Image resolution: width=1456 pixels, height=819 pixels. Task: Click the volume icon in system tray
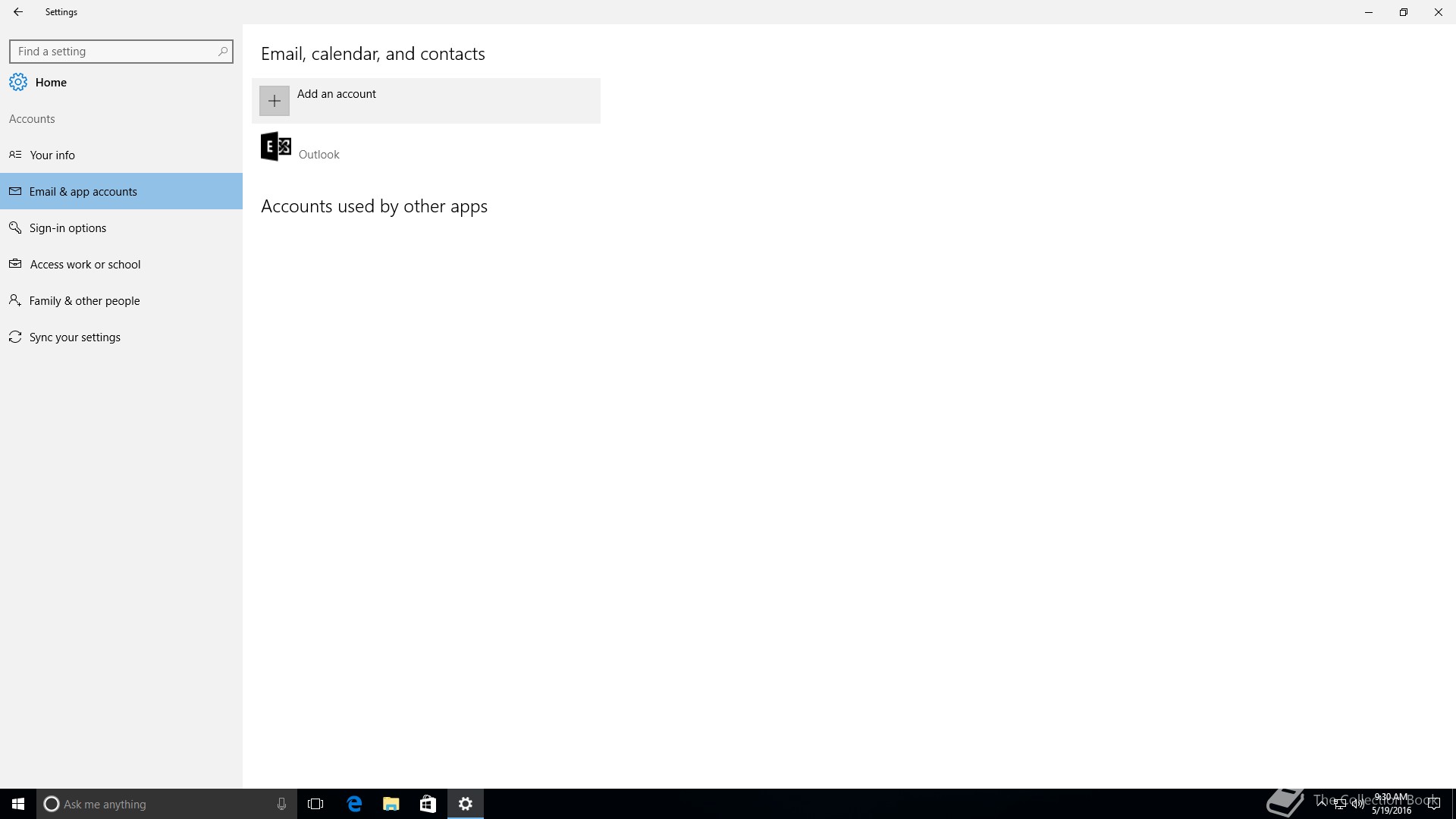point(1357,804)
